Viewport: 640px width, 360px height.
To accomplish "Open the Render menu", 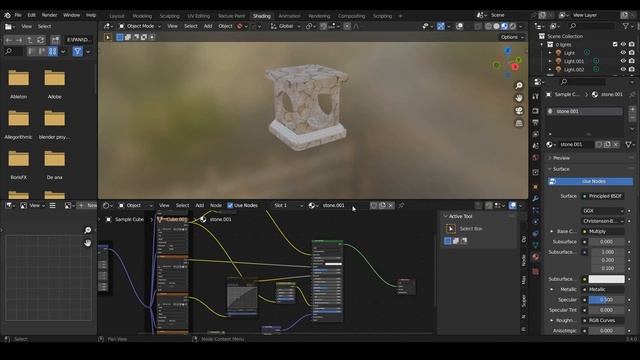I will coord(49,15).
